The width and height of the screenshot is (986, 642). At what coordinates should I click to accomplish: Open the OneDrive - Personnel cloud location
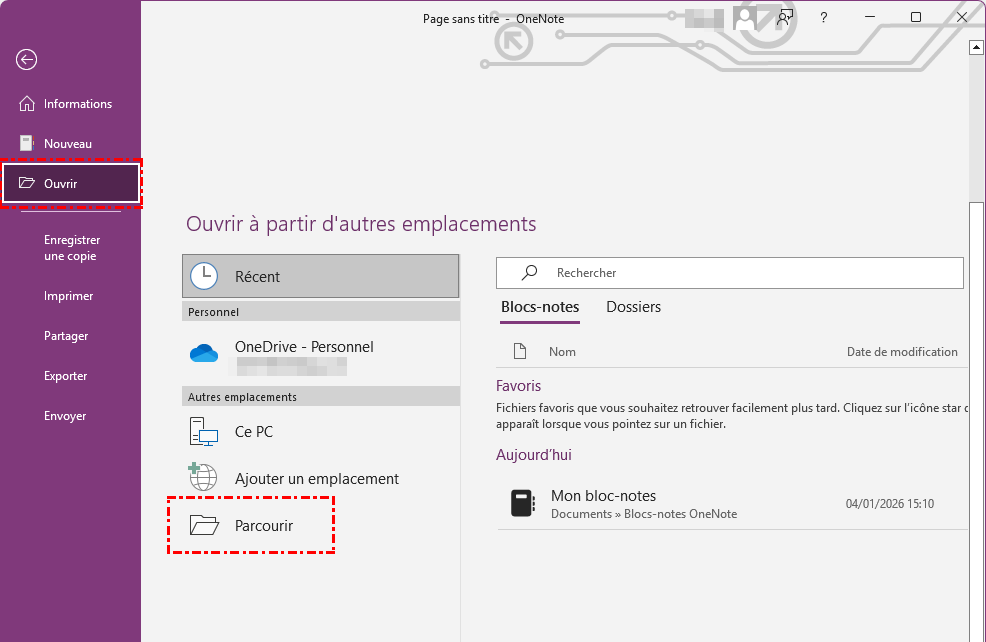[204, 353]
